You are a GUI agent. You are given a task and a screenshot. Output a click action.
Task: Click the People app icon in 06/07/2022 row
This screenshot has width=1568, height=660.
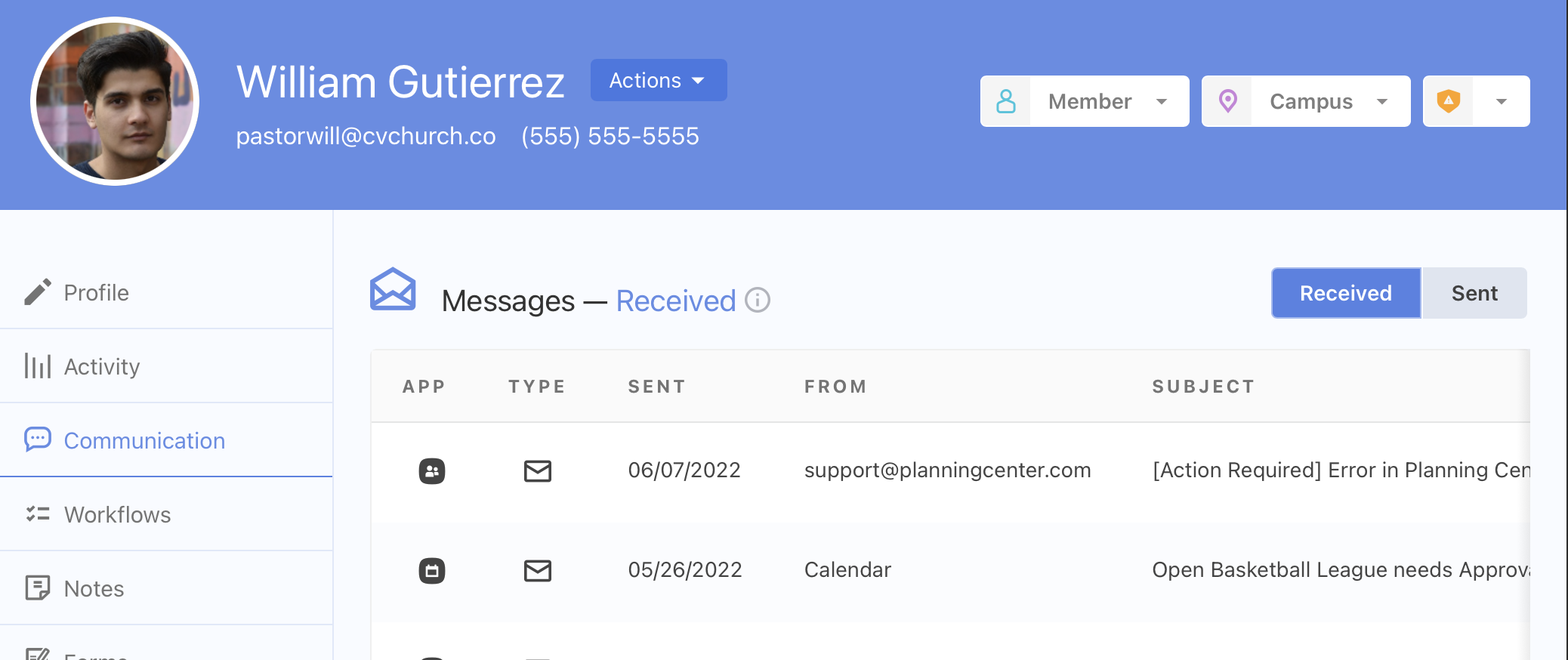(432, 471)
